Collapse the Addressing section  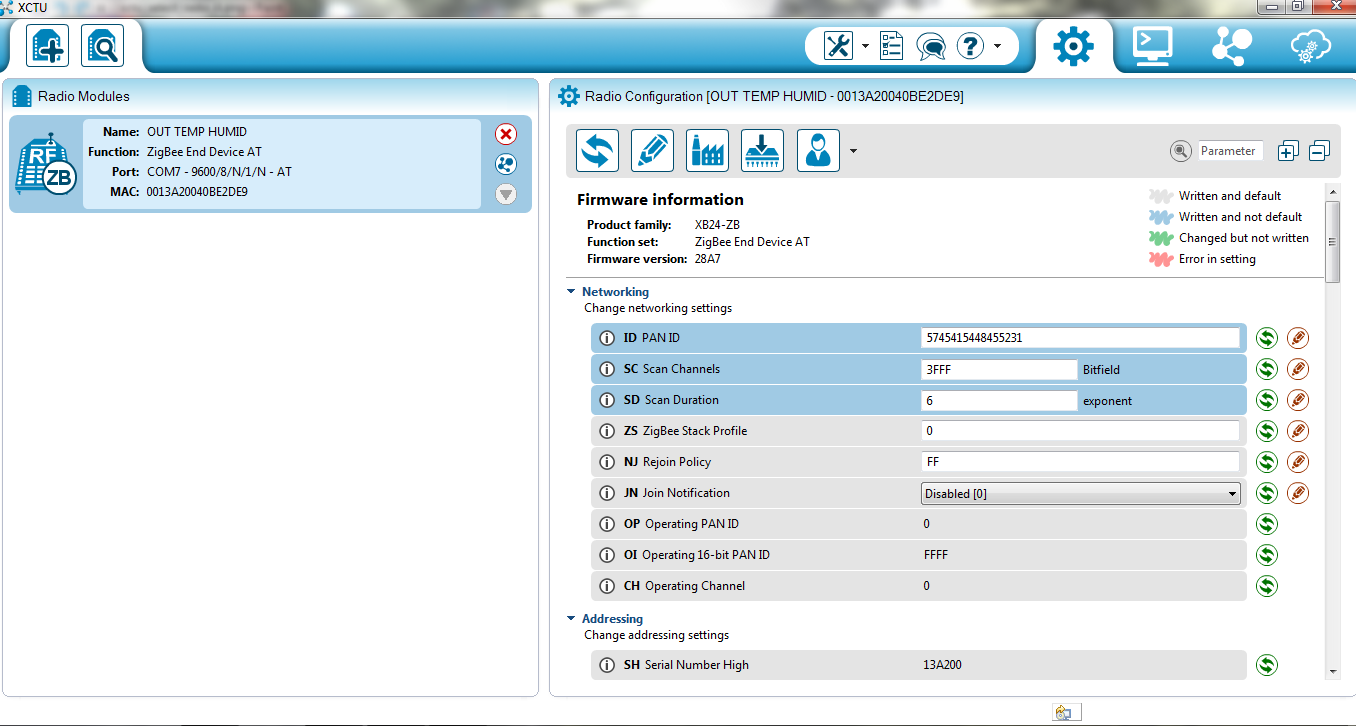[571, 619]
